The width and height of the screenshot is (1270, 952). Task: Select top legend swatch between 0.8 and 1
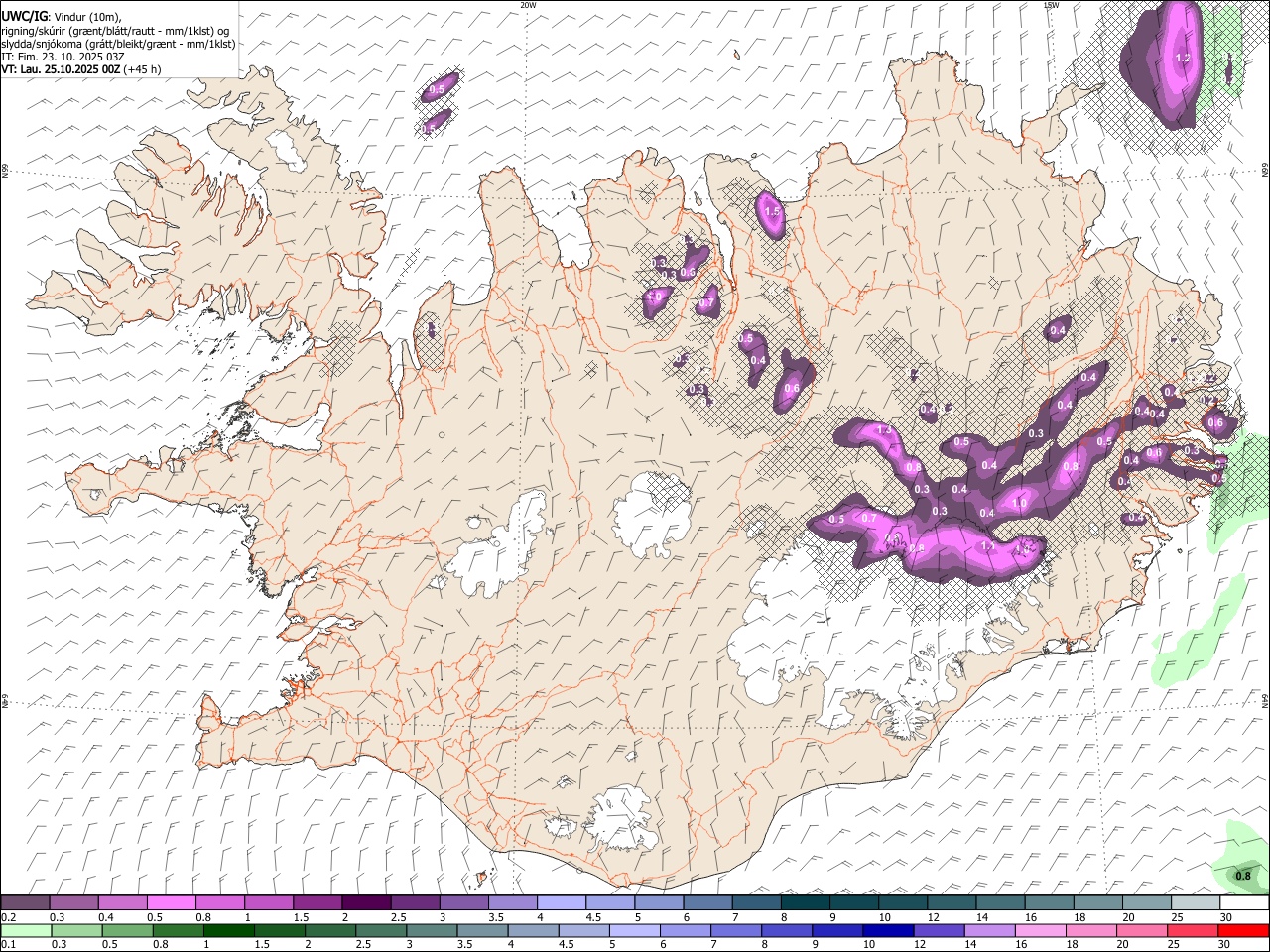tap(220, 902)
